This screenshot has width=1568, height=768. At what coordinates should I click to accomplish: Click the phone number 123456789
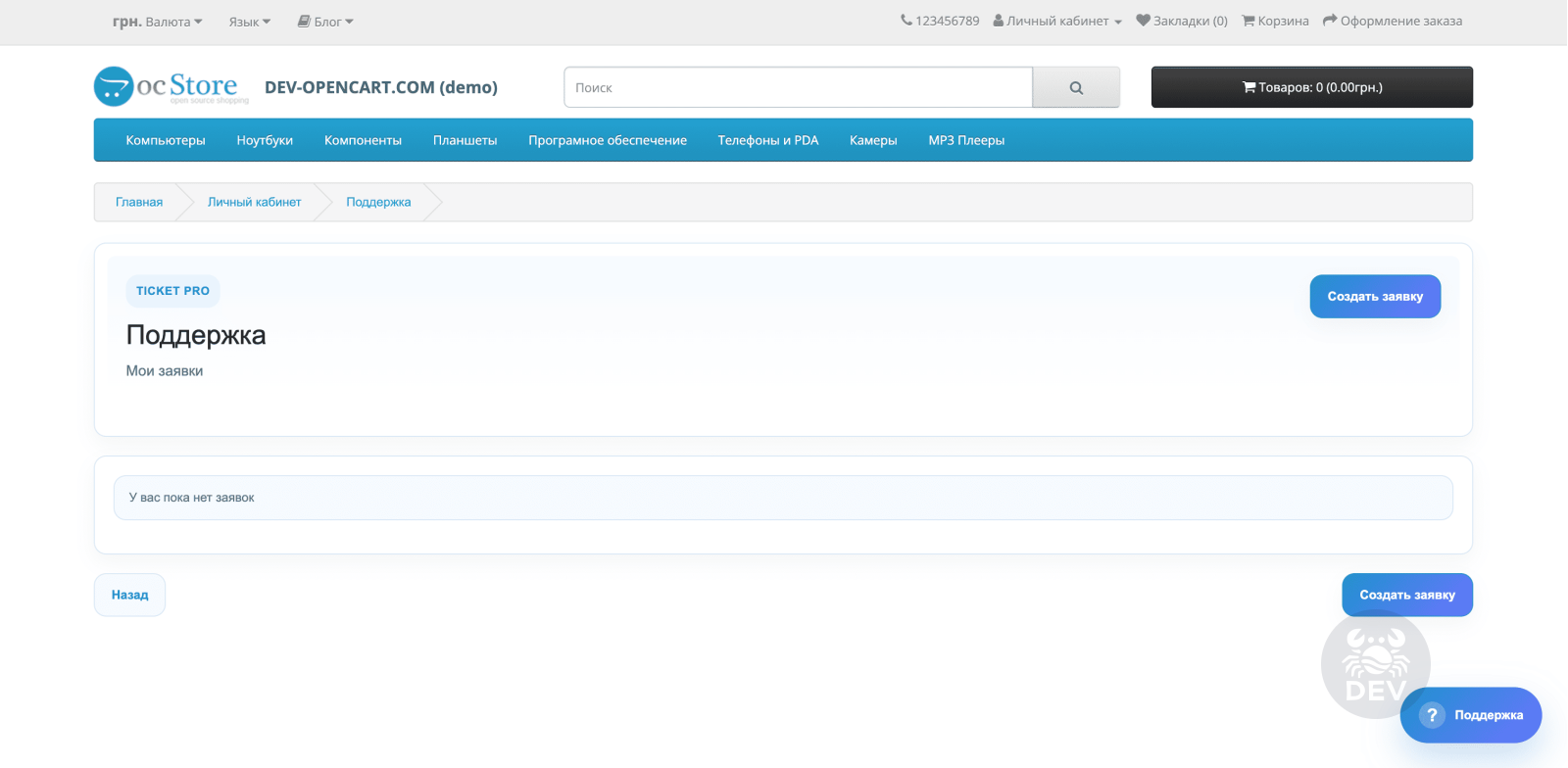point(940,21)
